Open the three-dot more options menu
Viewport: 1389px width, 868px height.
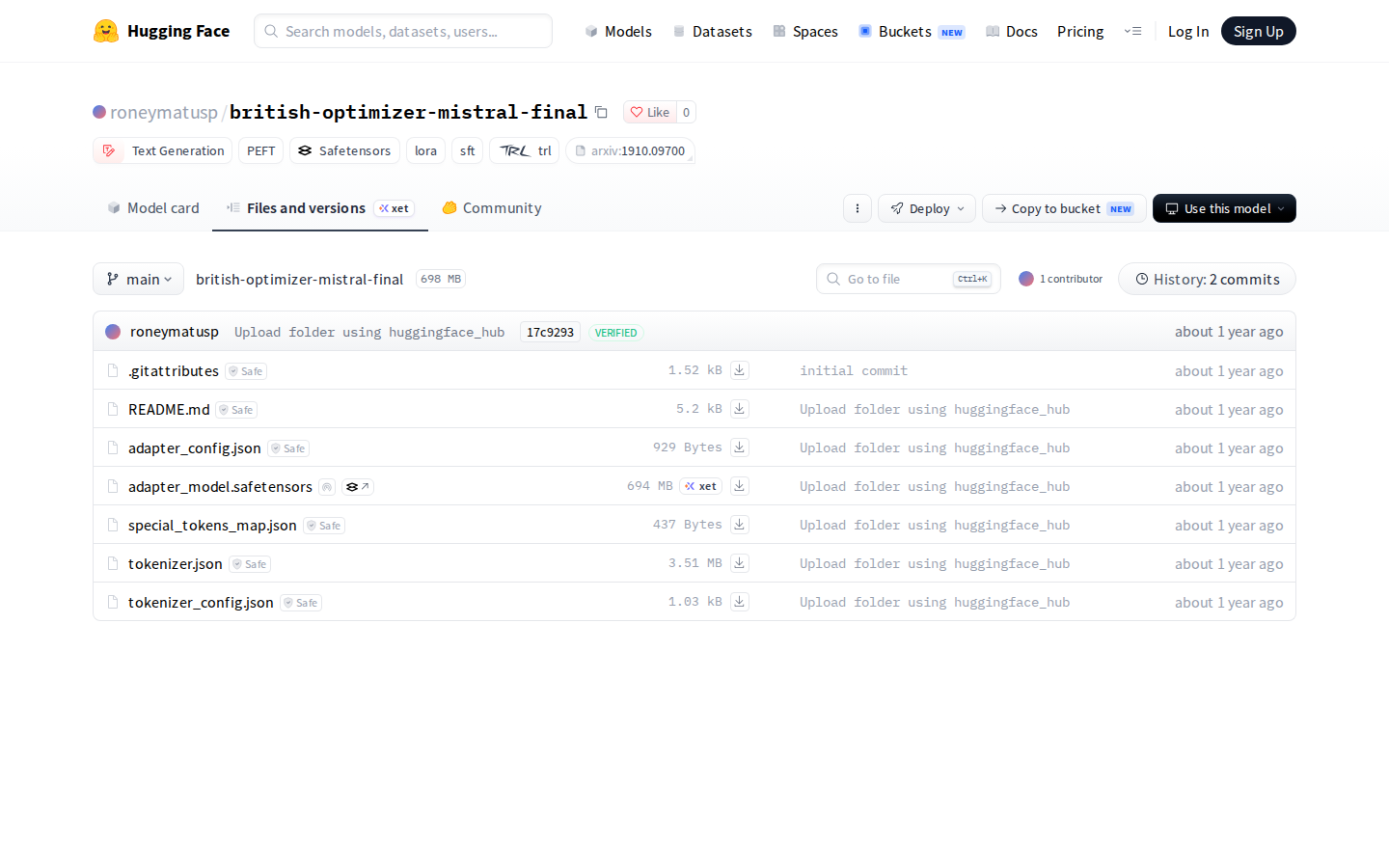pos(858,208)
